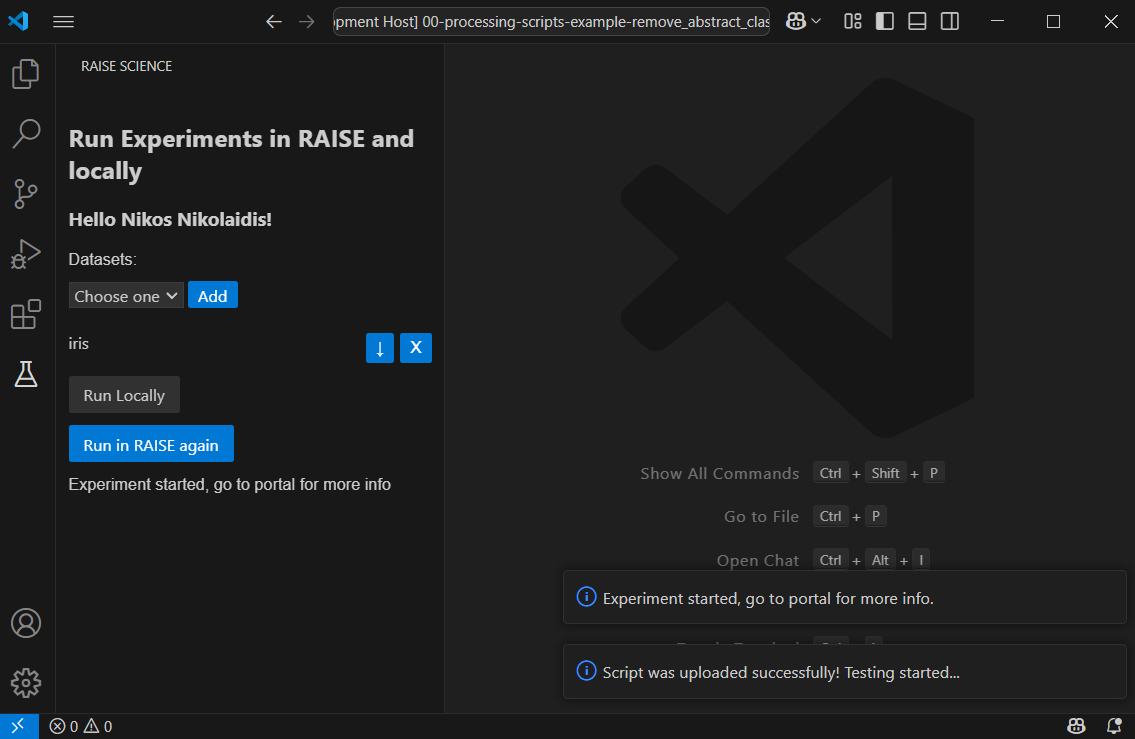Minimize the VS Code window
1135x739 pixels.
[x=997, y=22]
